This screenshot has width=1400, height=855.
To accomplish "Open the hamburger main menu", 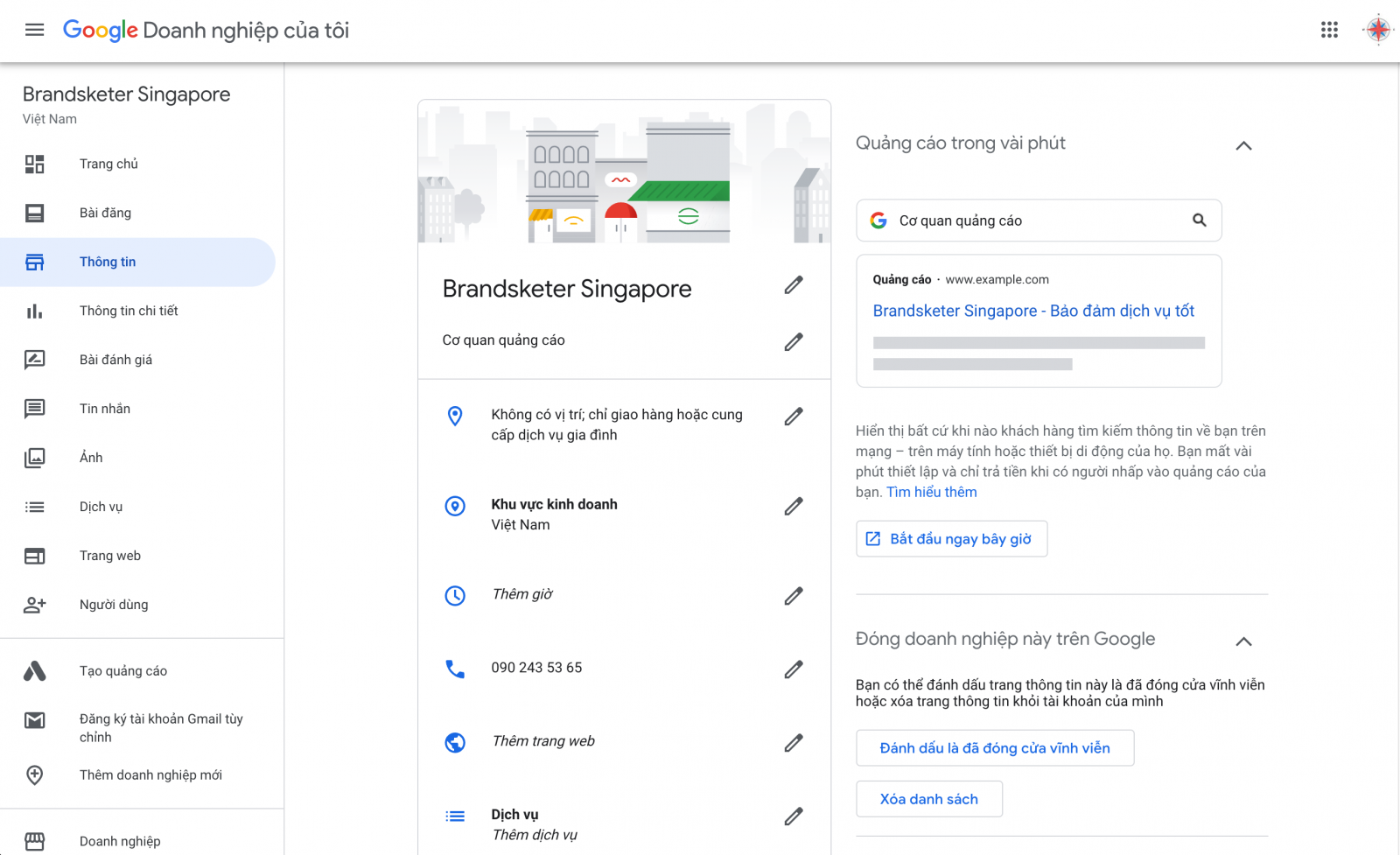I will [x=34, y=30].
